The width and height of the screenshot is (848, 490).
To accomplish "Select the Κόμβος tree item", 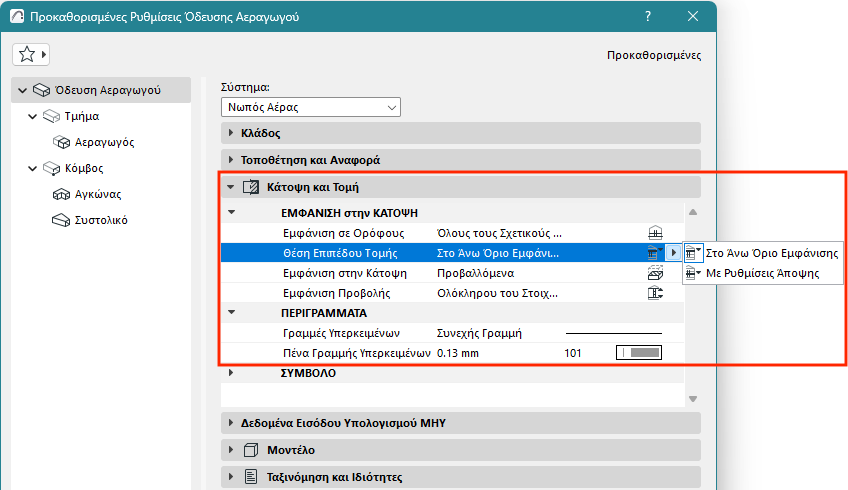I will pyautogui.click(x=84, y=168).
